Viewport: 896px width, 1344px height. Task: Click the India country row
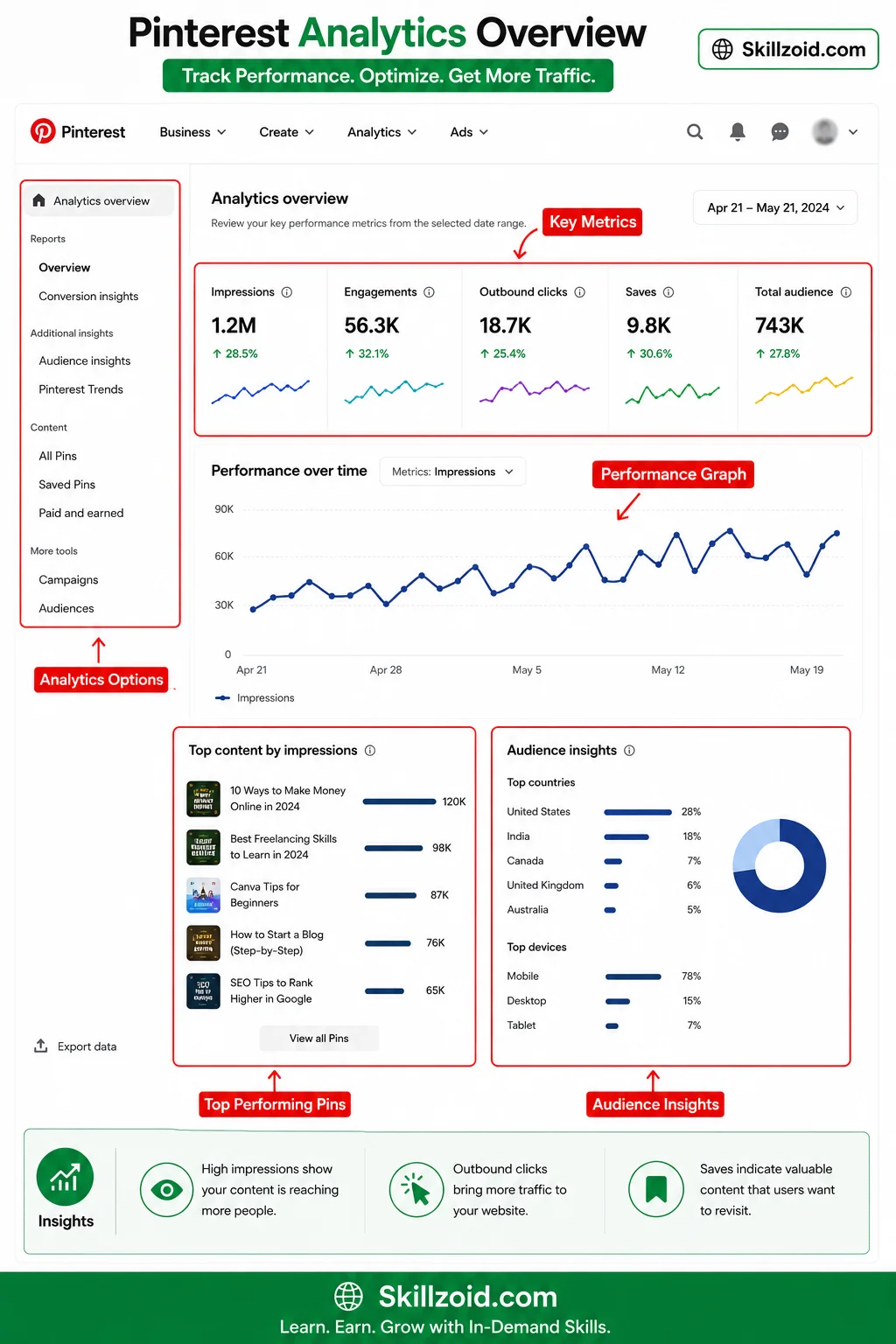click(x=604, y=836)
